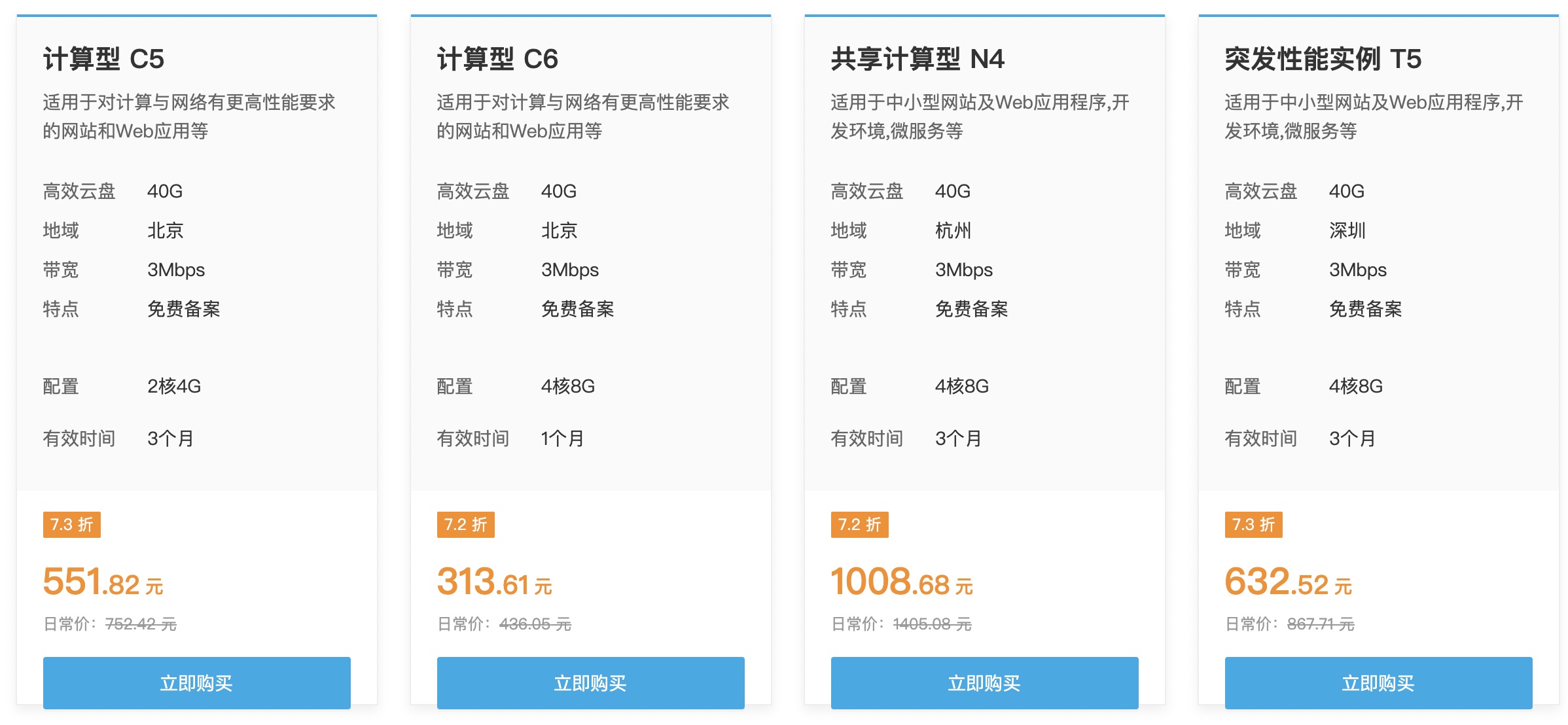
Task: Click 立即购买 button for 计算型 C6
Action: tap(590, 682)
